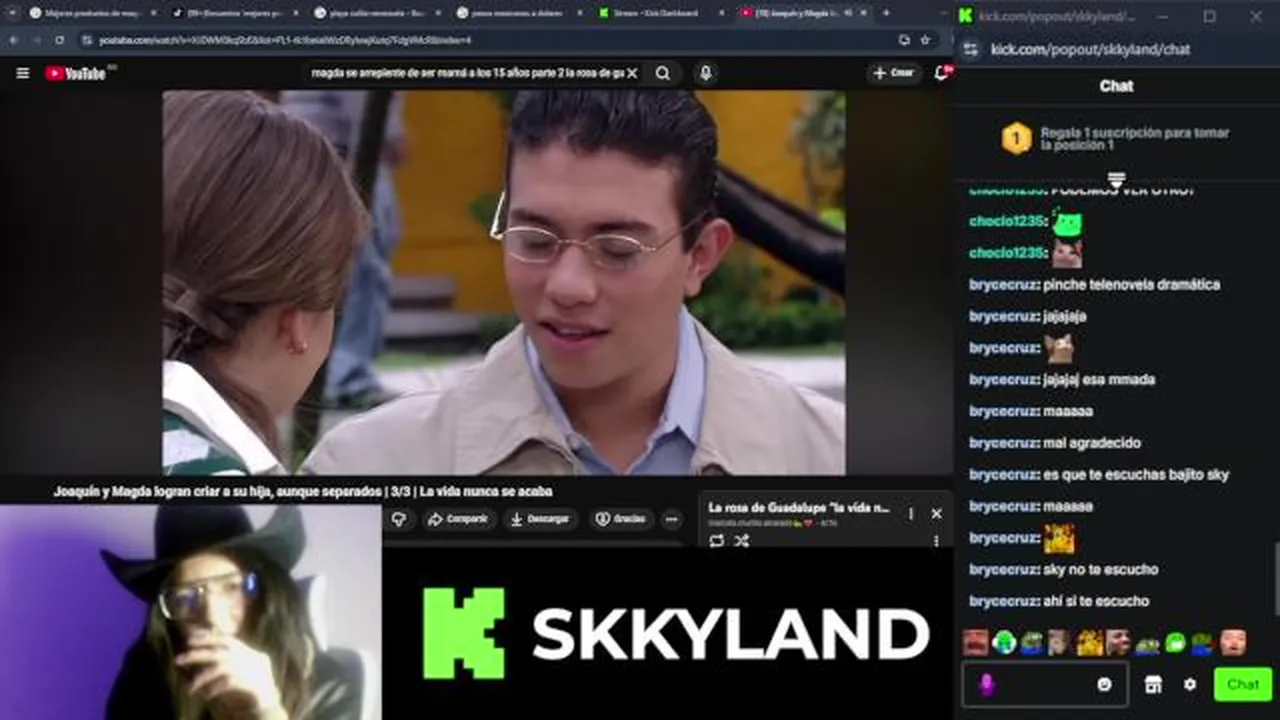The image size is (1280, 720).
Task: Click the subscription gift position 1 badge
Action: pos(1016,138)
